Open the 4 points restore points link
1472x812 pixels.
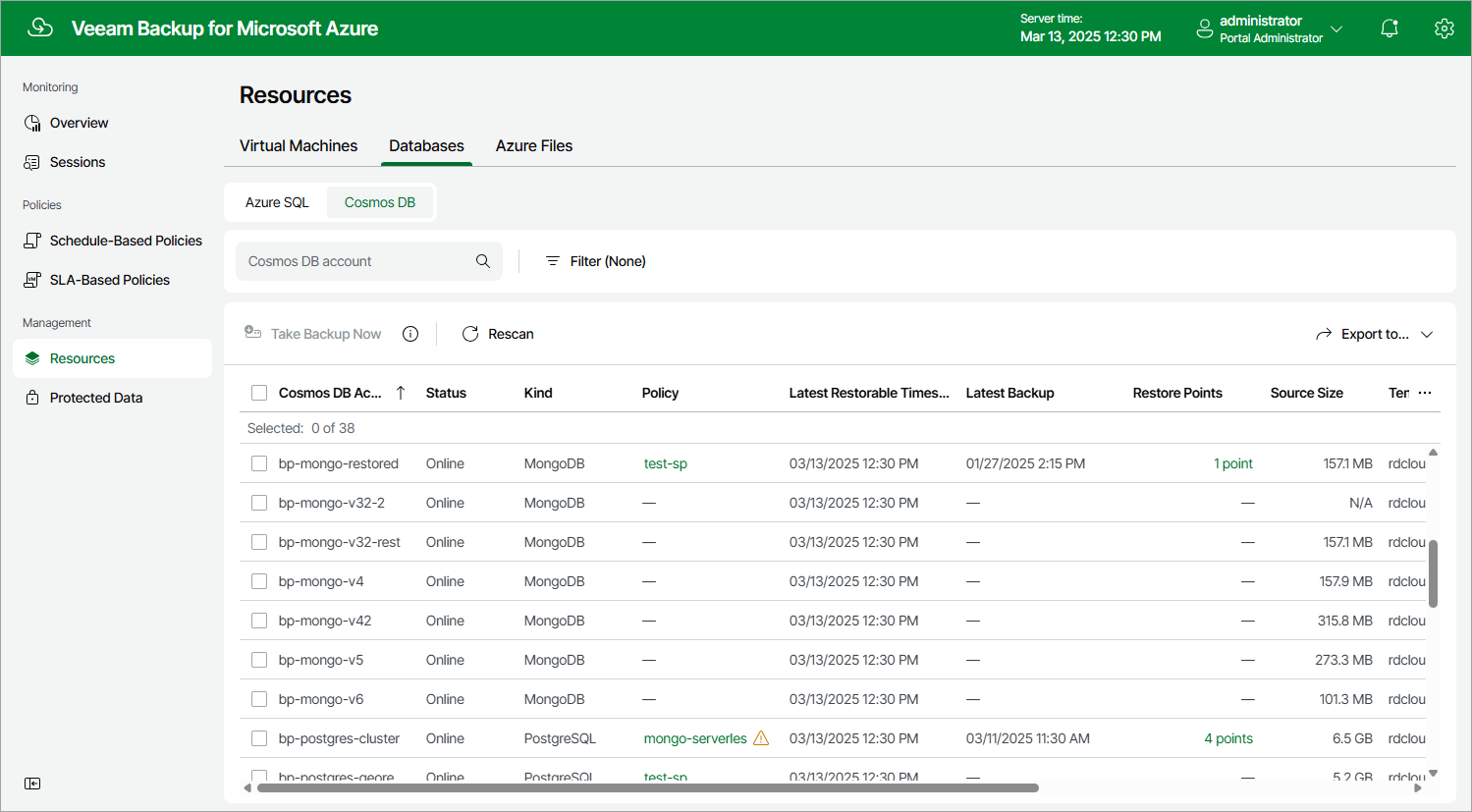(x=1228, y=738)
